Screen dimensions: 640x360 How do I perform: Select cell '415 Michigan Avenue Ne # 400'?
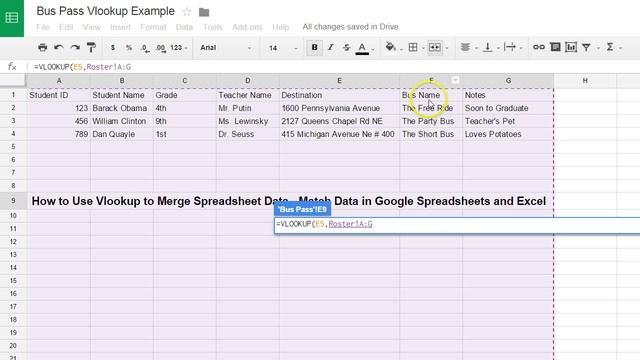[x=339, y=134]
